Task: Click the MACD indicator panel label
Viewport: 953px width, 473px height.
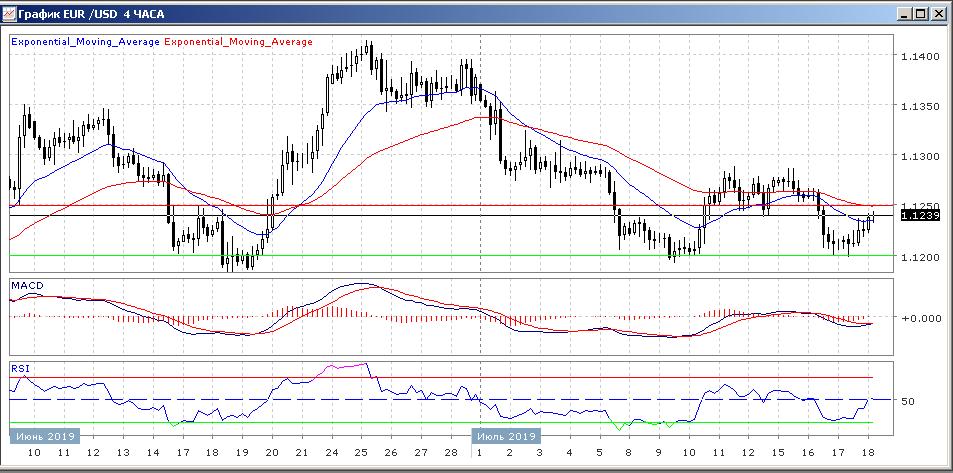Action: tap(26, 286)
